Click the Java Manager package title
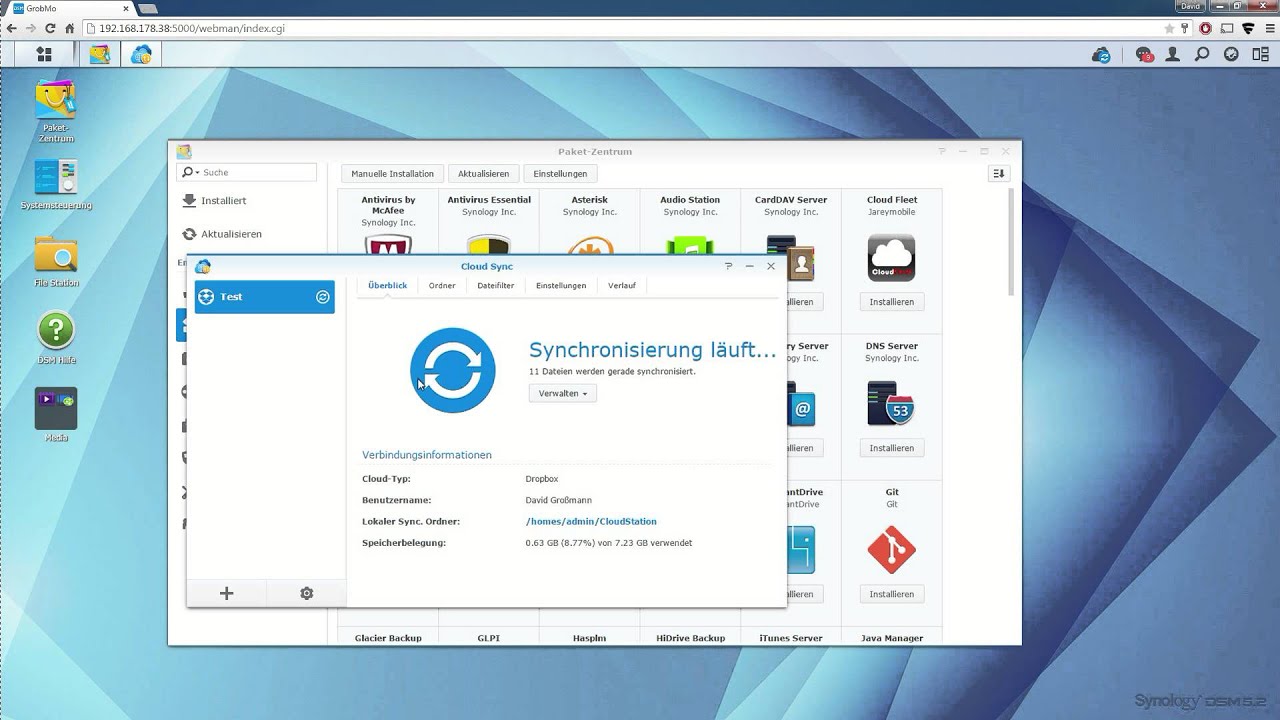Viewport: 1280px width, 720px height. tap(891, 638)
